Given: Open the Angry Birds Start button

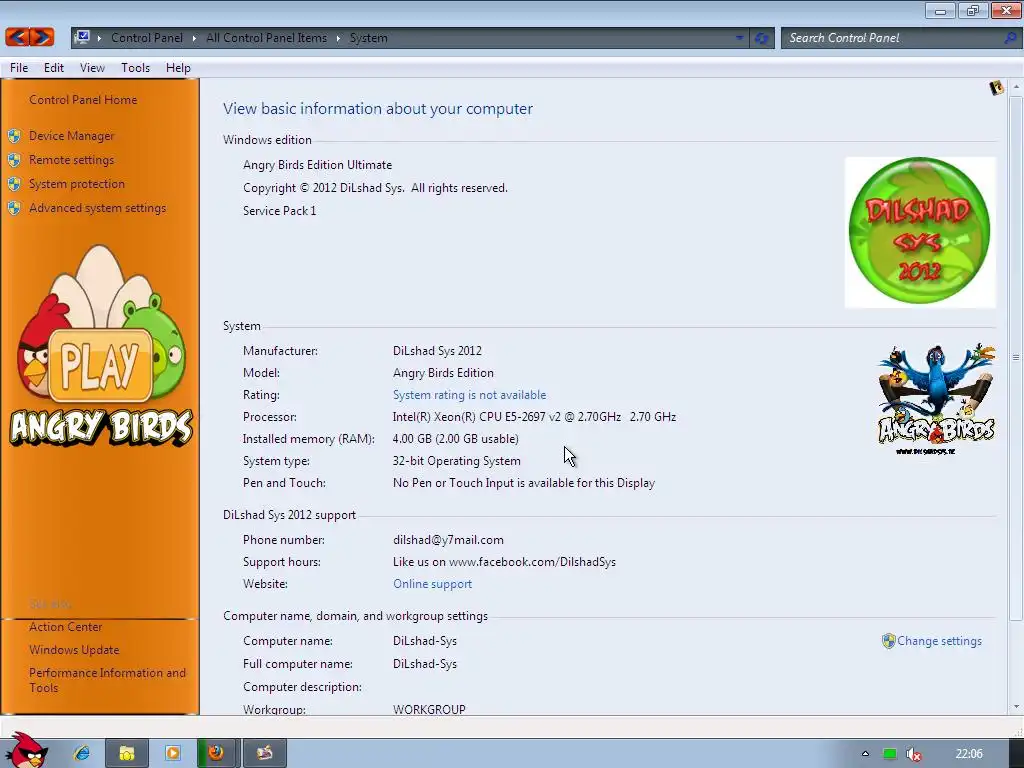Looking at the screenshot, I should (25, 751).
